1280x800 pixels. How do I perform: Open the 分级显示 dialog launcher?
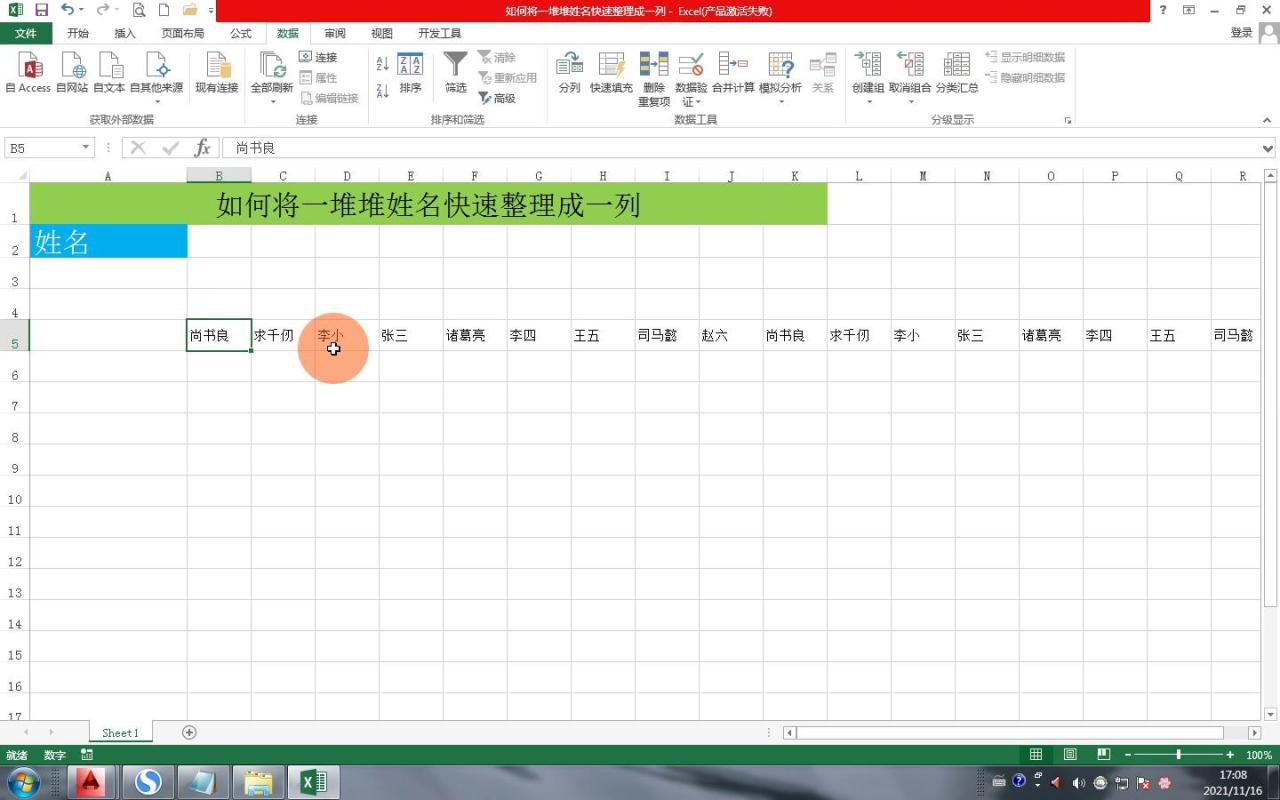coord(1068,120)
